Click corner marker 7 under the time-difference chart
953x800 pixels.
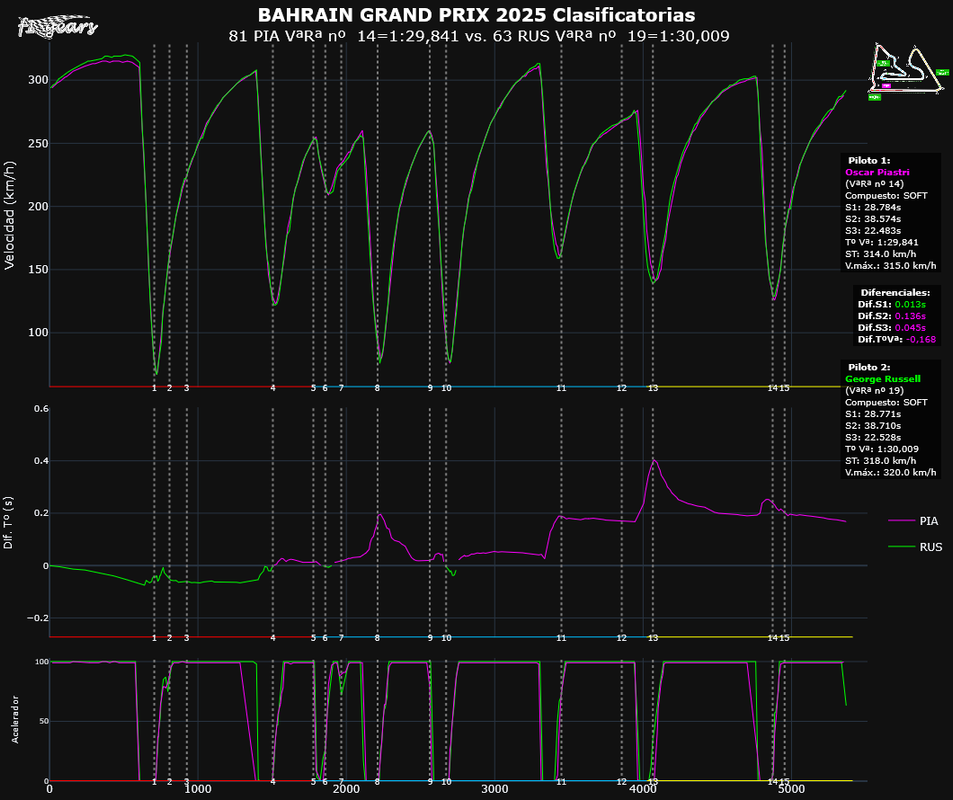342,638
